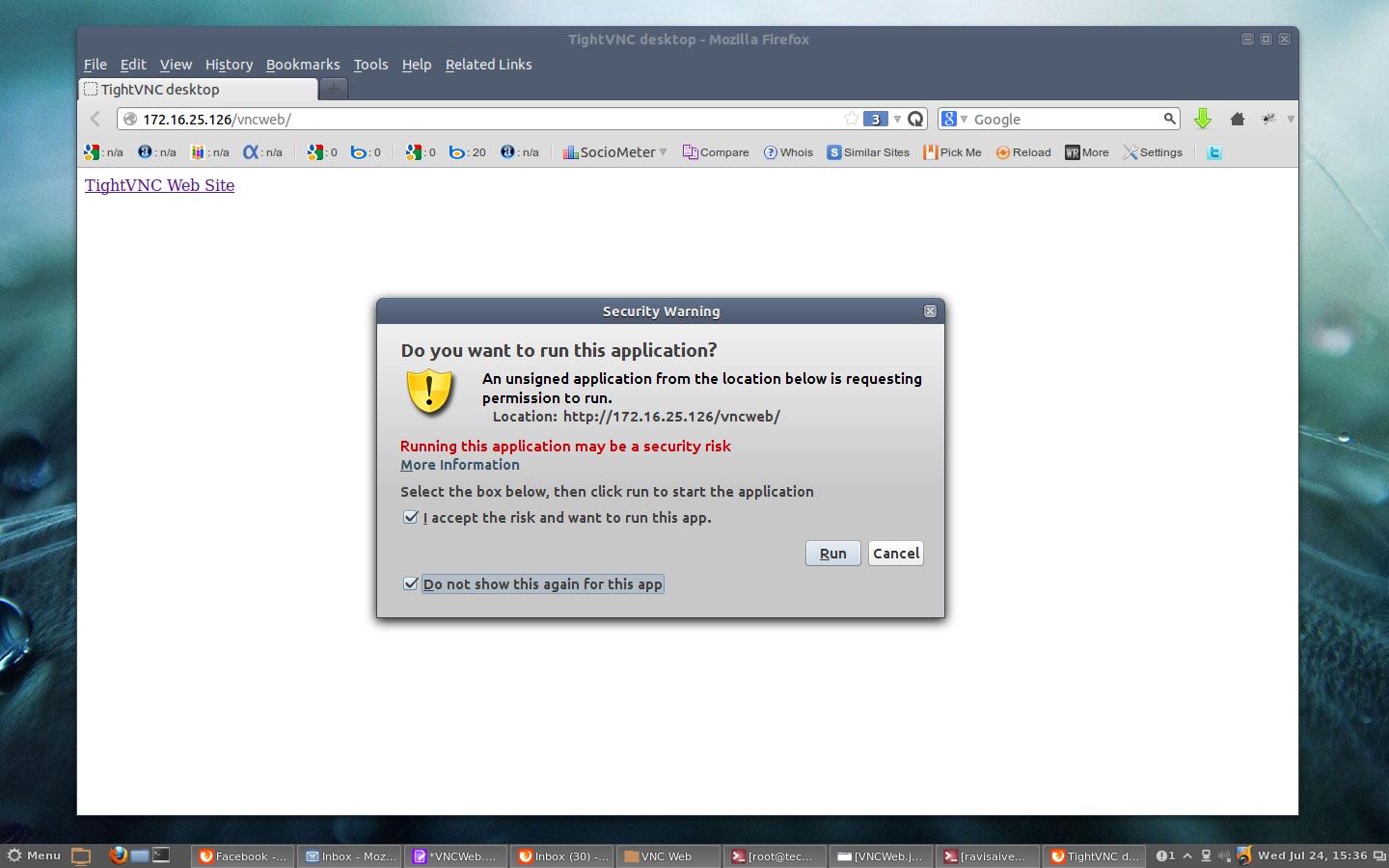Open the browser home page icon
Viewport: 1389px width, 868px height.
coord(1238,119)
